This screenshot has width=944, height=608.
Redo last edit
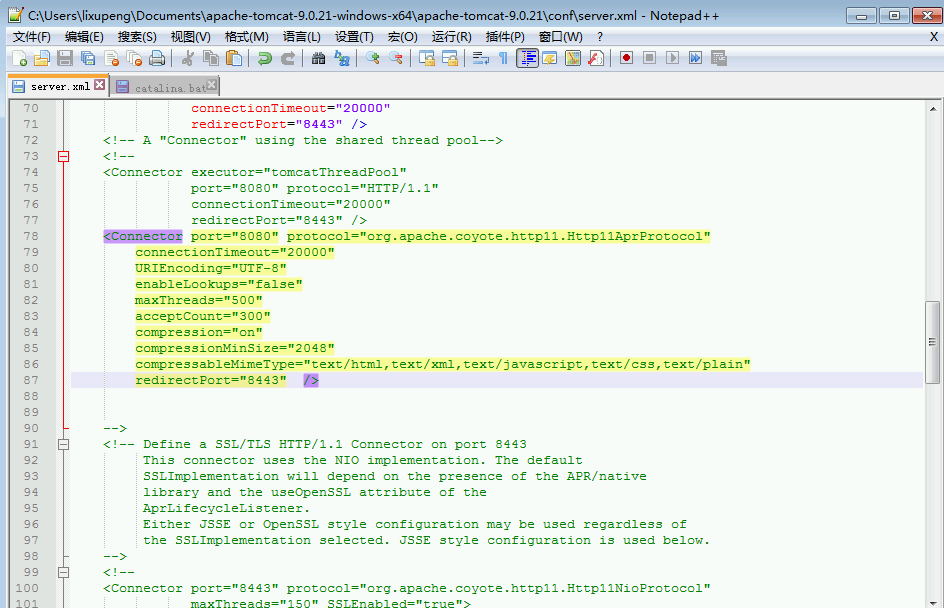coord(288,58)
